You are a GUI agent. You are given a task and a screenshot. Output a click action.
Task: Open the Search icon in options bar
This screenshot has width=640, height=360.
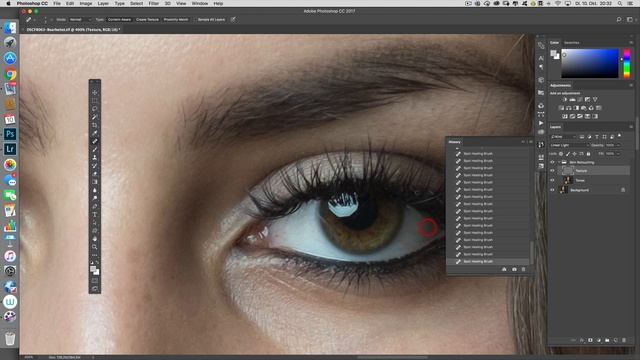coord(619,19)
